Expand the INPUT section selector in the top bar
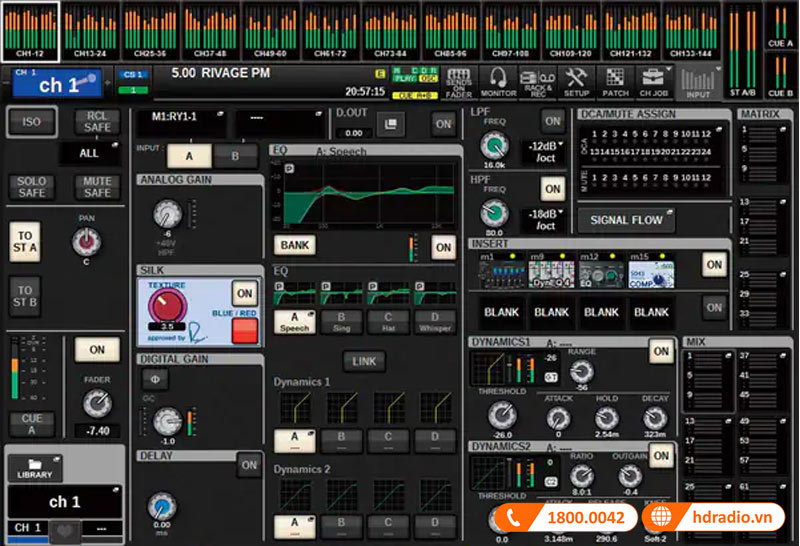This screenshot has width=800, height=546. pos(699,83)
